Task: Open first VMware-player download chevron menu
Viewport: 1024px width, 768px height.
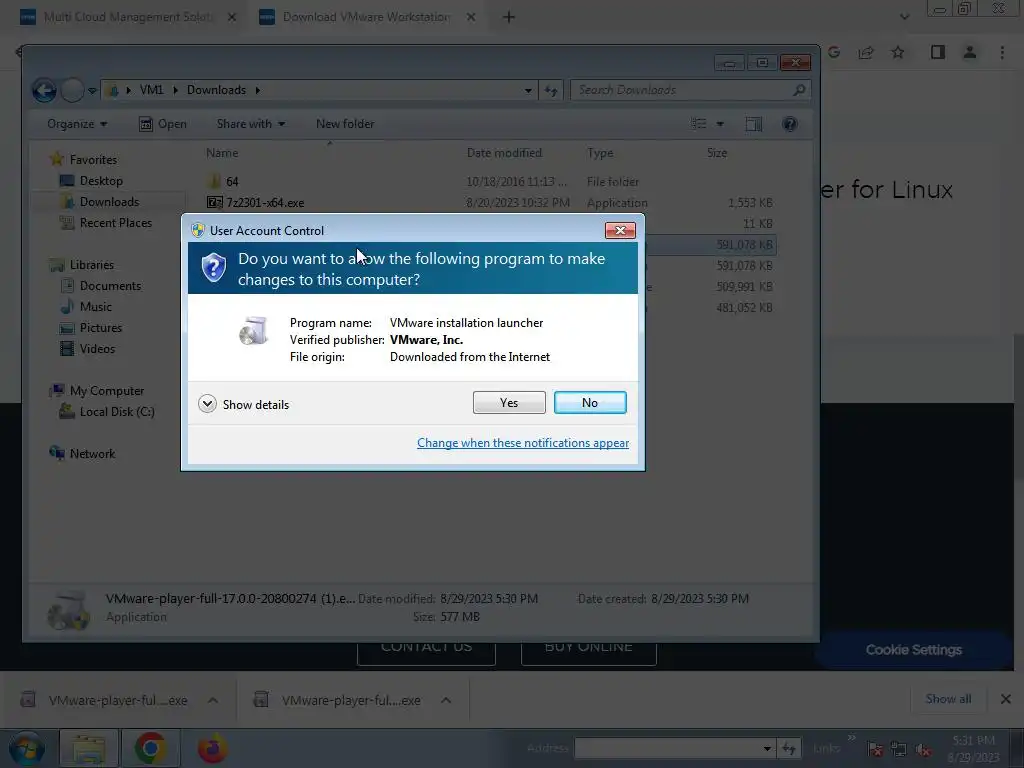Action: pyautogui.click(x=213, y=700)
